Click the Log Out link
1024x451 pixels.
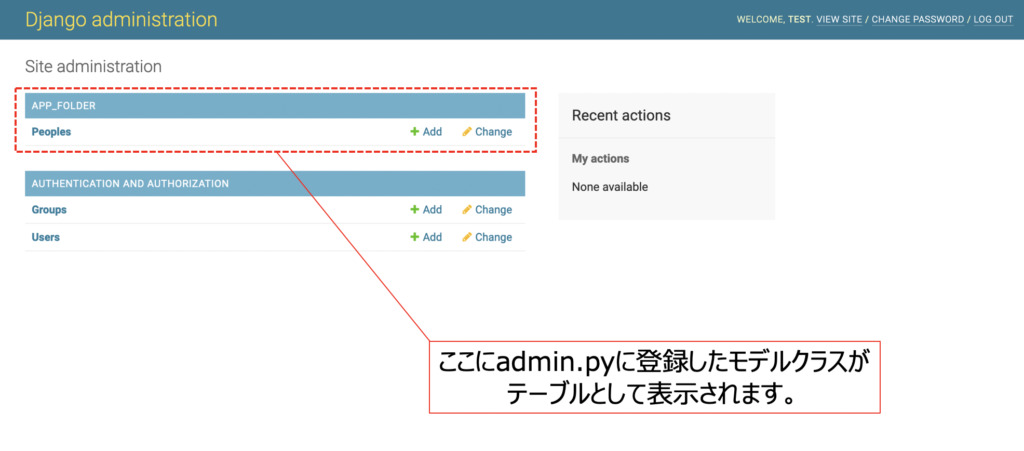tap(993, 20)
